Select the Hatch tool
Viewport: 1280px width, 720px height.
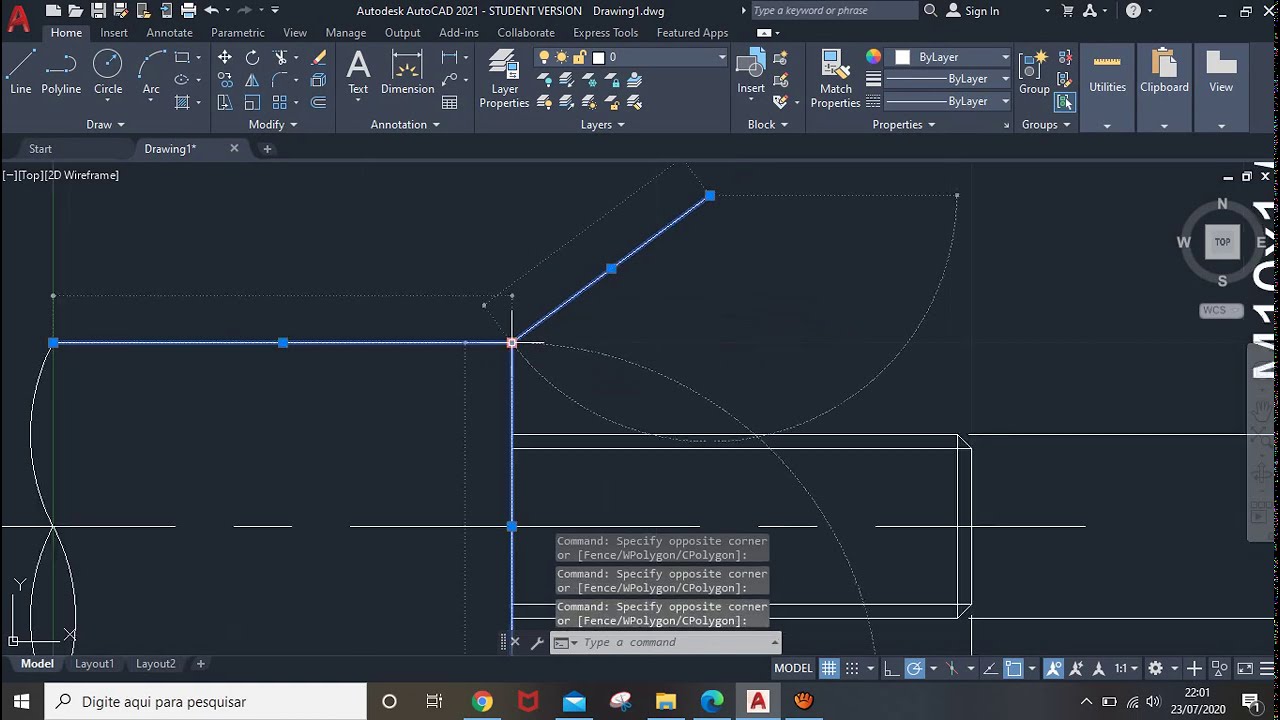pyautogui.click(x=182, y=102)
